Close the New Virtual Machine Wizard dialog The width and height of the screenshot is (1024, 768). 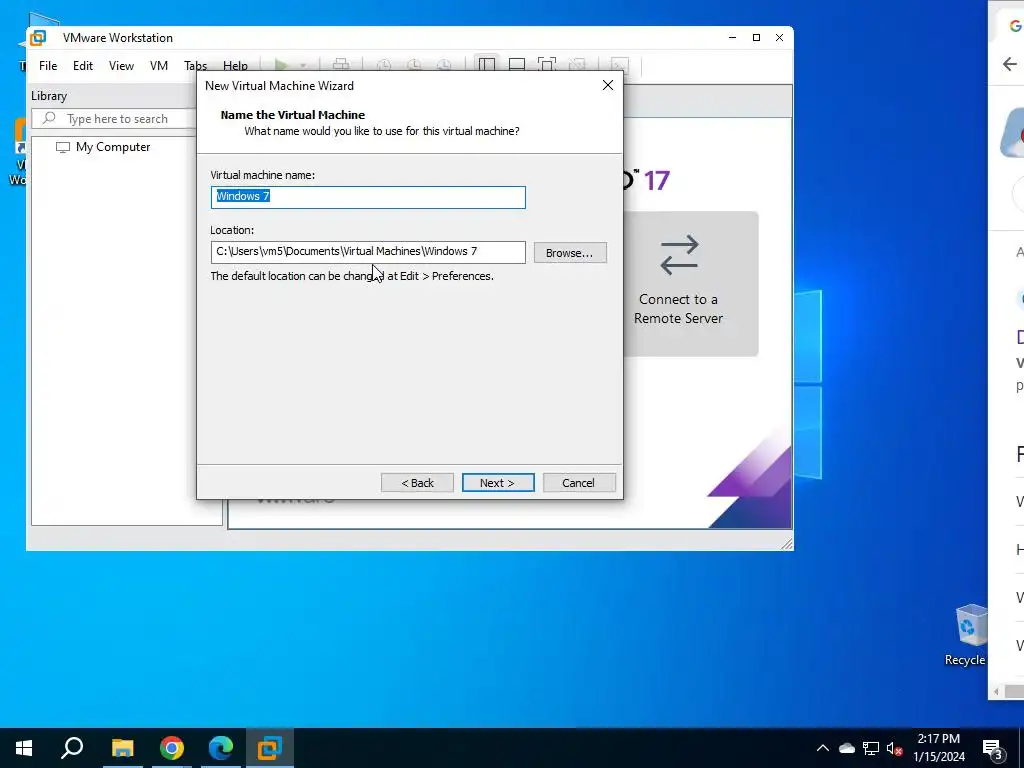[x=608, y=86]
